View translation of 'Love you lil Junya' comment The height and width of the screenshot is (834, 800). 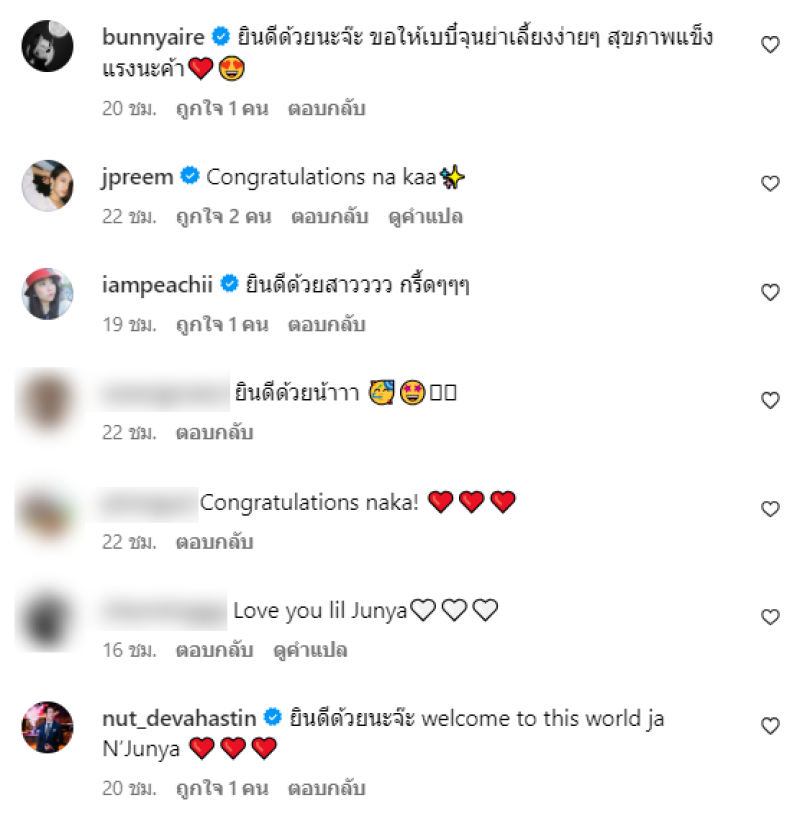[x=310, y=650]
